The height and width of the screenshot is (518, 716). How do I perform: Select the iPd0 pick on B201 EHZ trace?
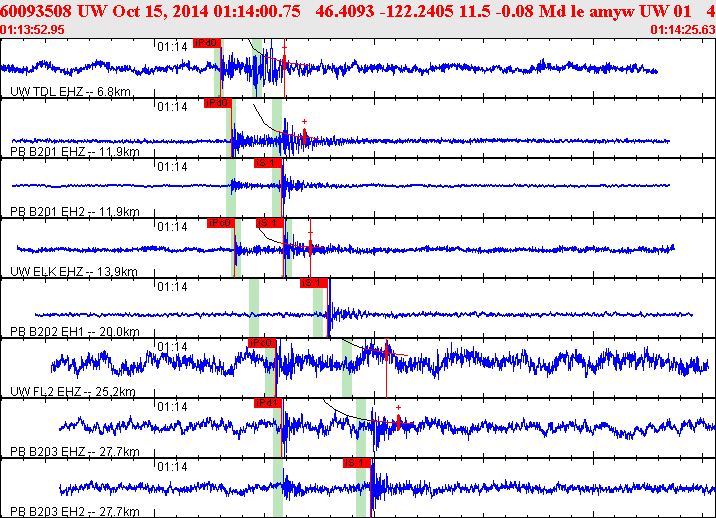pyautogui.click(x=217, y=103)
